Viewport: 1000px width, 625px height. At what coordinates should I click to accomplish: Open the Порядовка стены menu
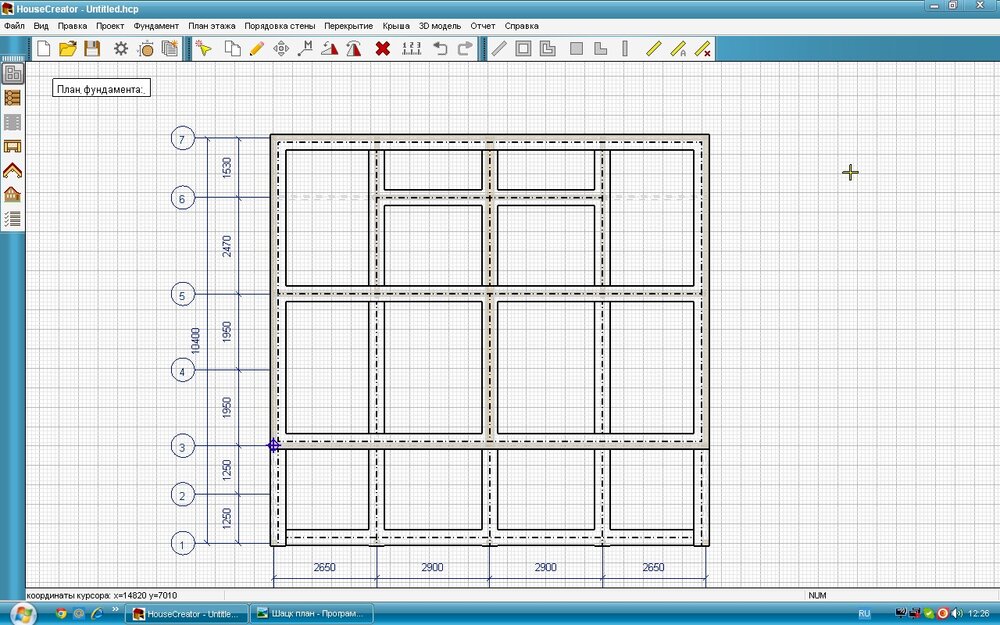click(279, 26)
